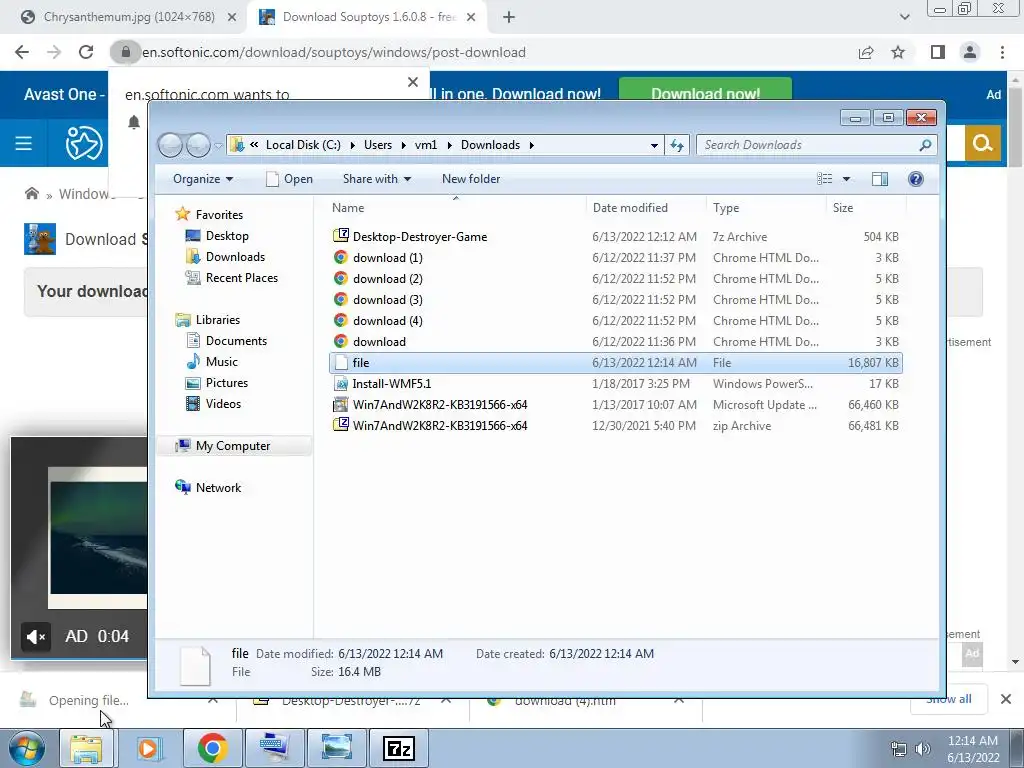Image resolution: width=1024 pixels, height=768 pixels.
Task: Expand the arrow after Downloads breadcrumb
Action: point(531,145)
